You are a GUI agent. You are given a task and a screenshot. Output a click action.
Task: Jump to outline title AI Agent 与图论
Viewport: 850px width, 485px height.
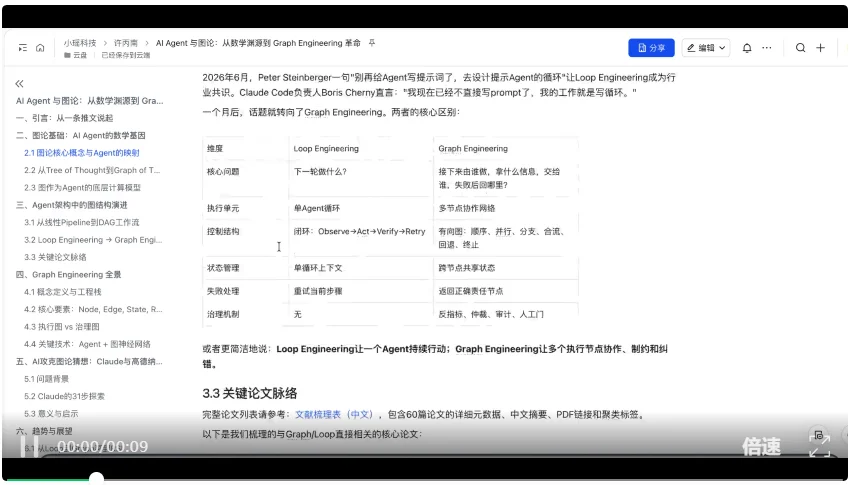tap(89, 101)
